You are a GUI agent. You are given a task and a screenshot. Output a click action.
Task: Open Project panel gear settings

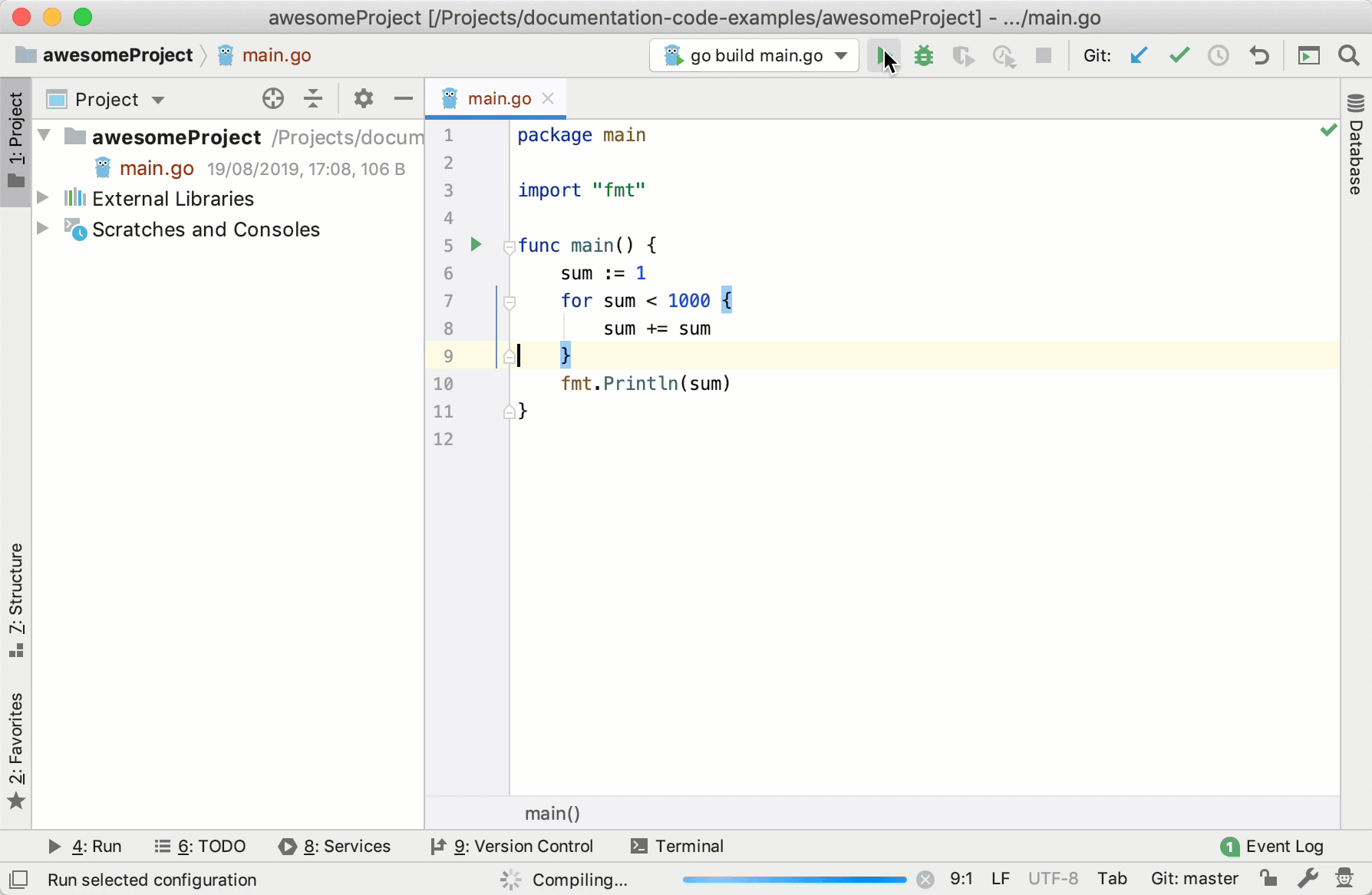(363, 99)
